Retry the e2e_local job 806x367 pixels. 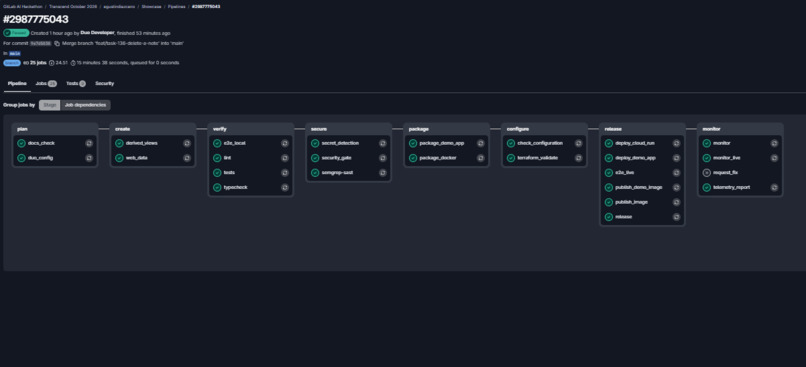click(285, 143)
